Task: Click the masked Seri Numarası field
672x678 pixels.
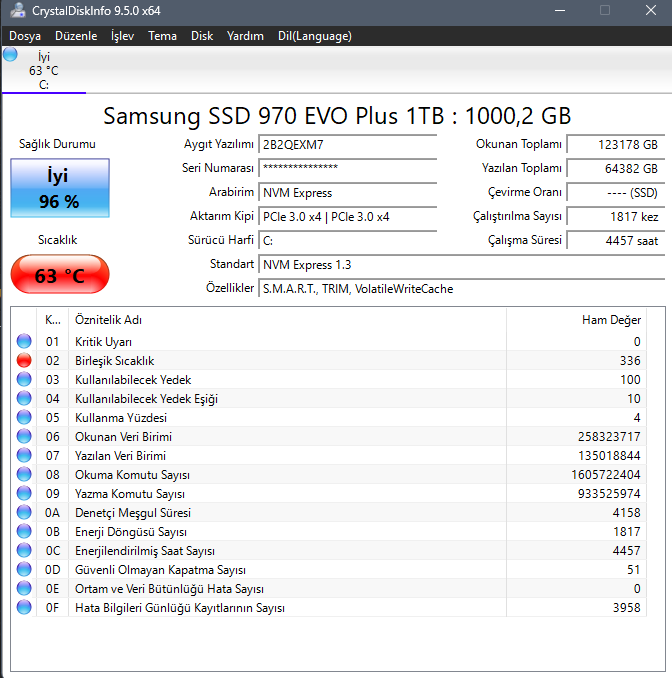Action: point(347,168)
